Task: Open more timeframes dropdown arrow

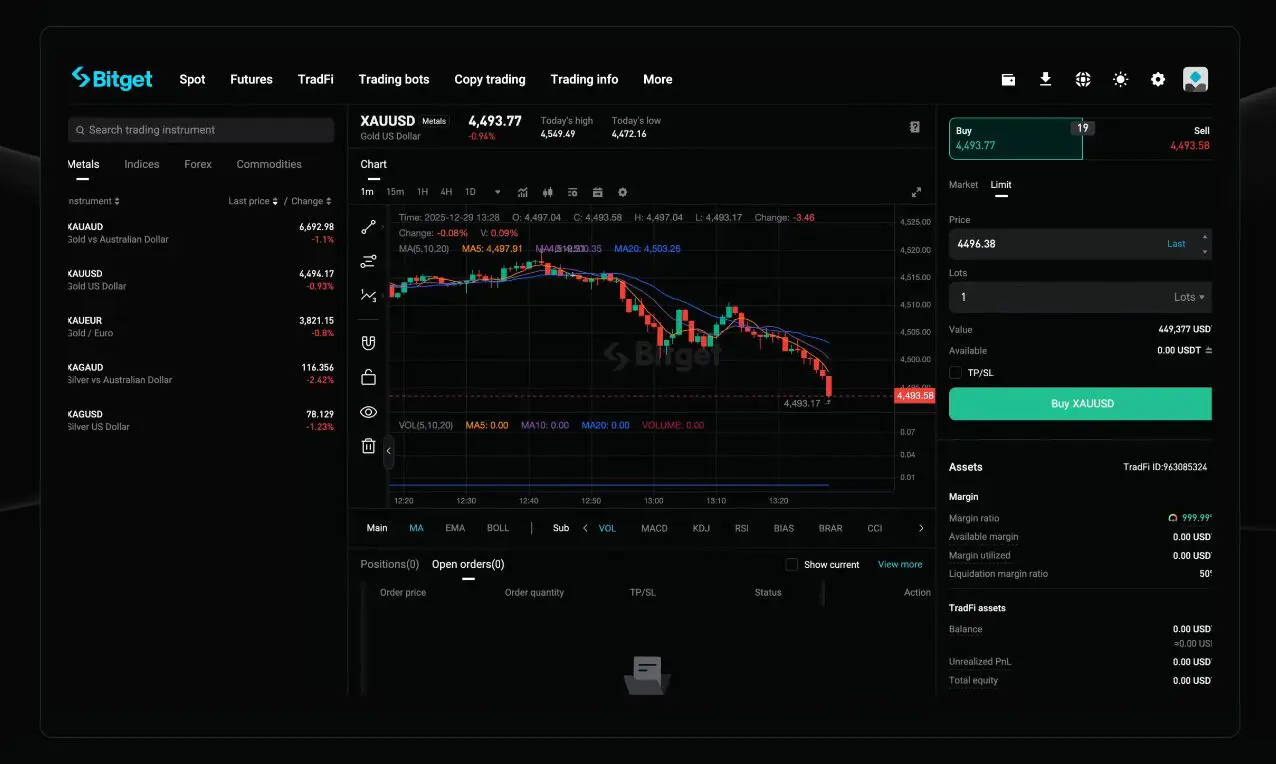Action: click(497, 192)
